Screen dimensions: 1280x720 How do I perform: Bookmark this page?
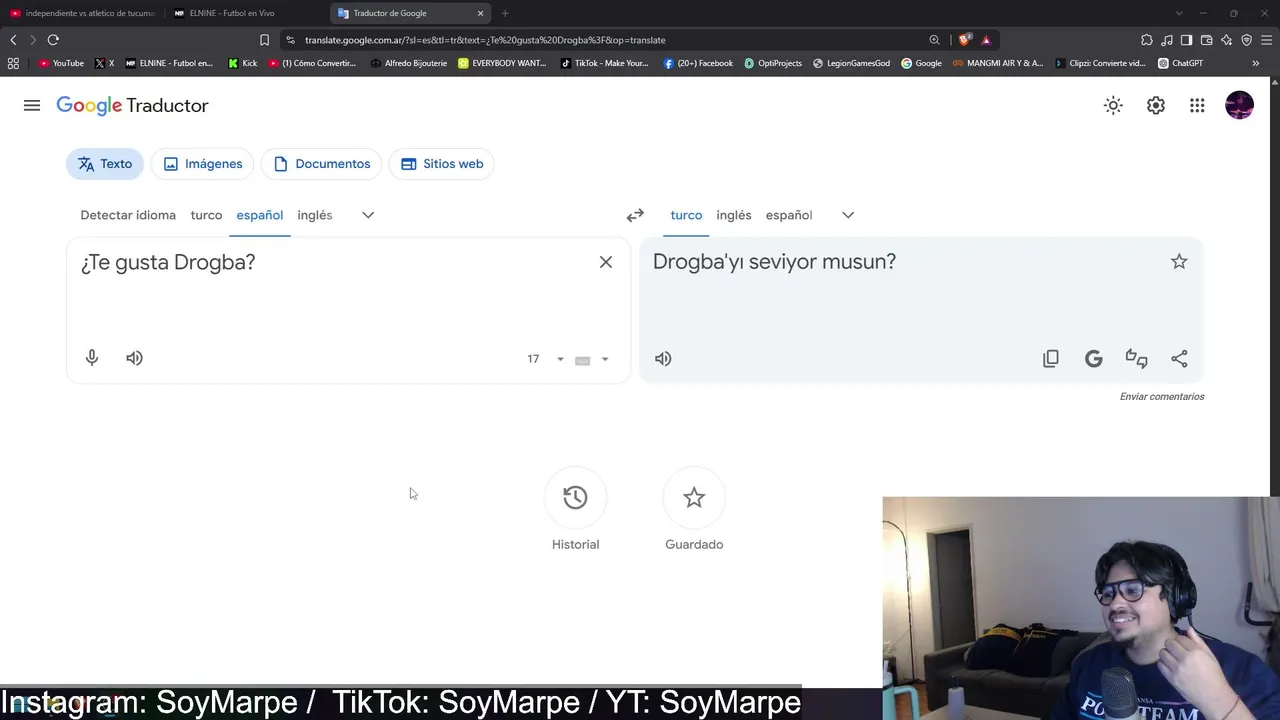click(x=264, y=40)
